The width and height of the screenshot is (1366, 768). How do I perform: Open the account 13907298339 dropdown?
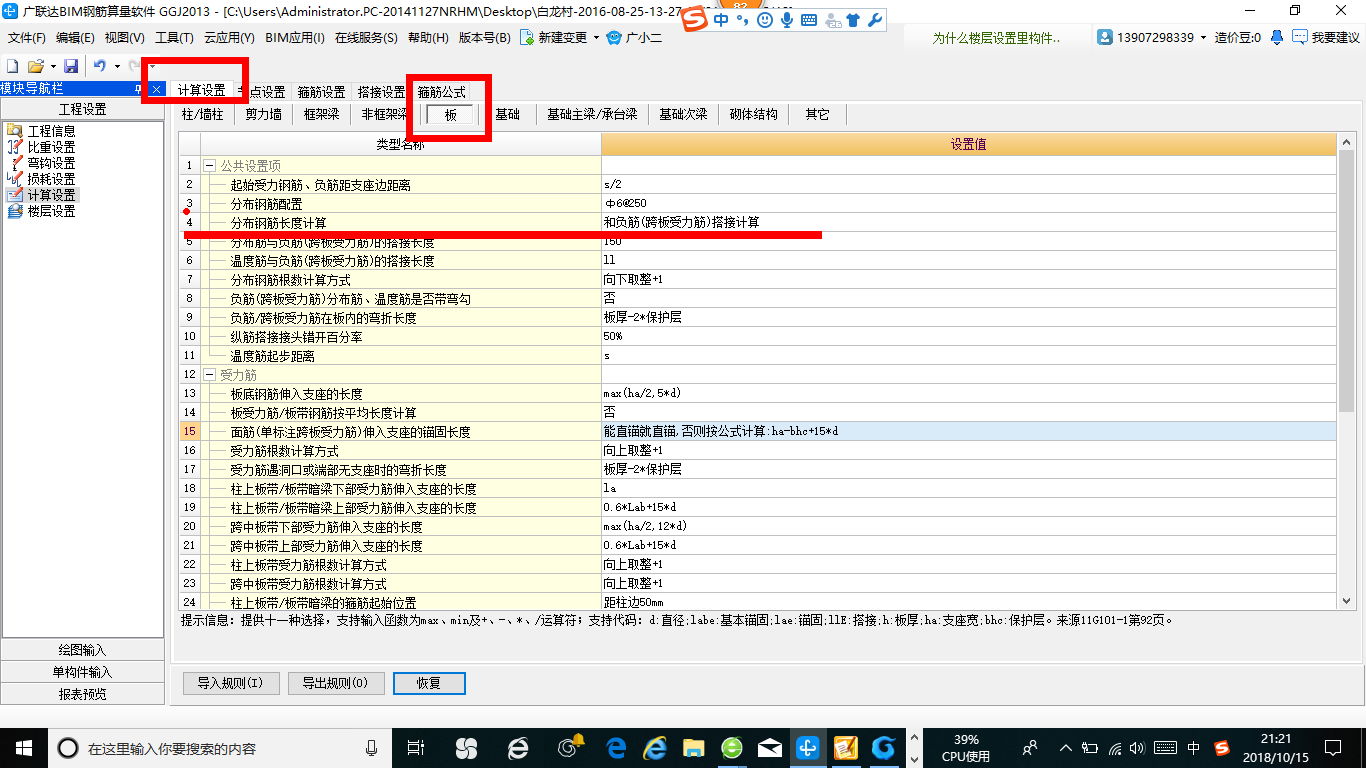(1203, 38)
